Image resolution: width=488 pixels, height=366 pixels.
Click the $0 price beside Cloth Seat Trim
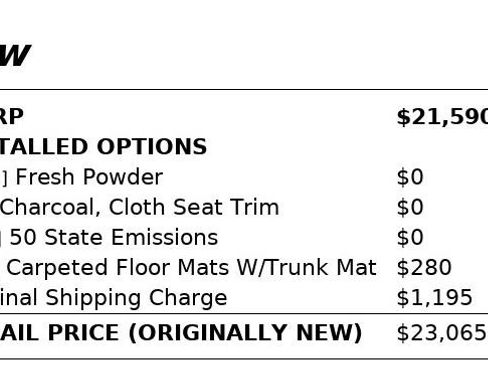click(410, 207)
